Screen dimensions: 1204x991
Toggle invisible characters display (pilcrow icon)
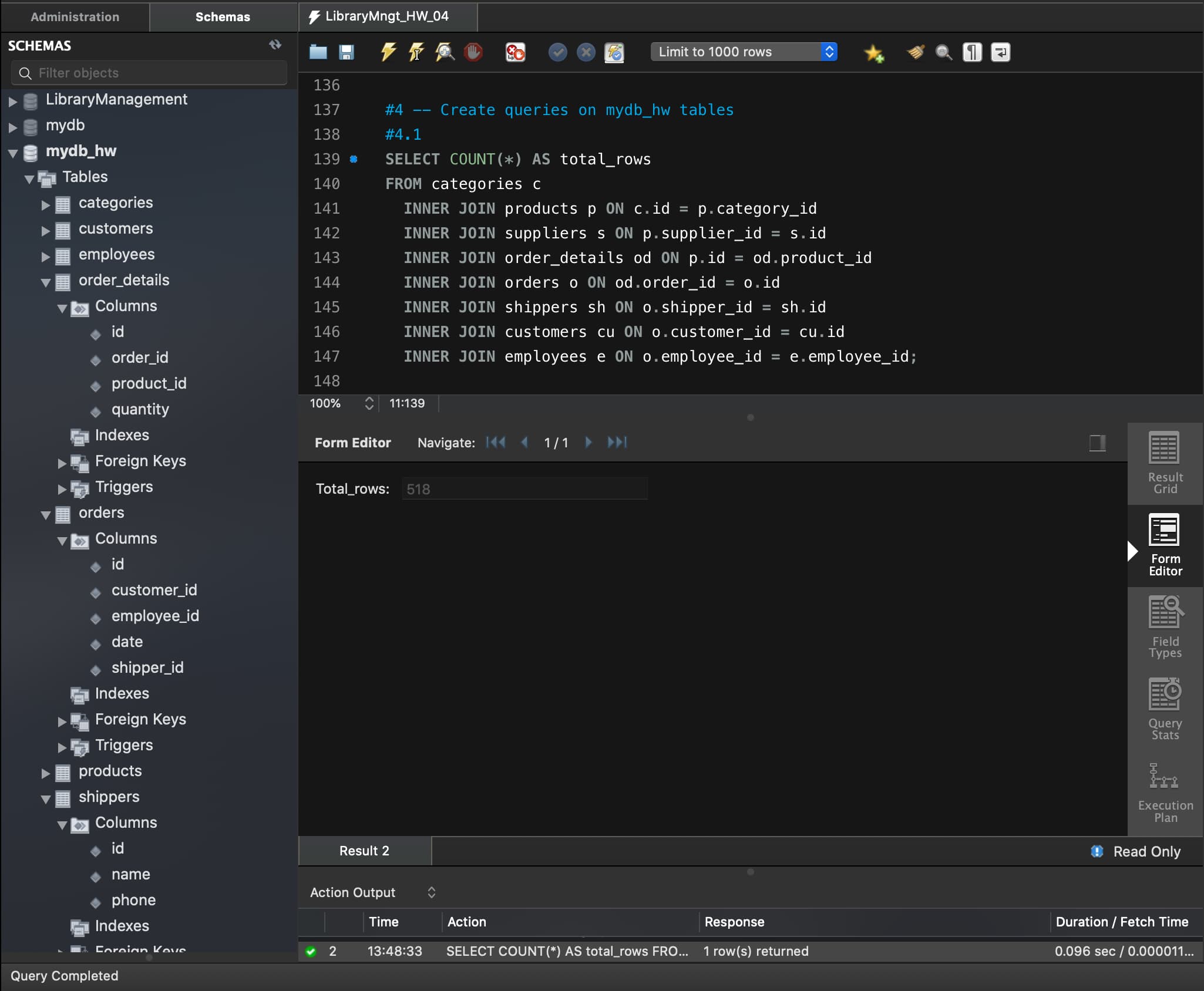972,52
